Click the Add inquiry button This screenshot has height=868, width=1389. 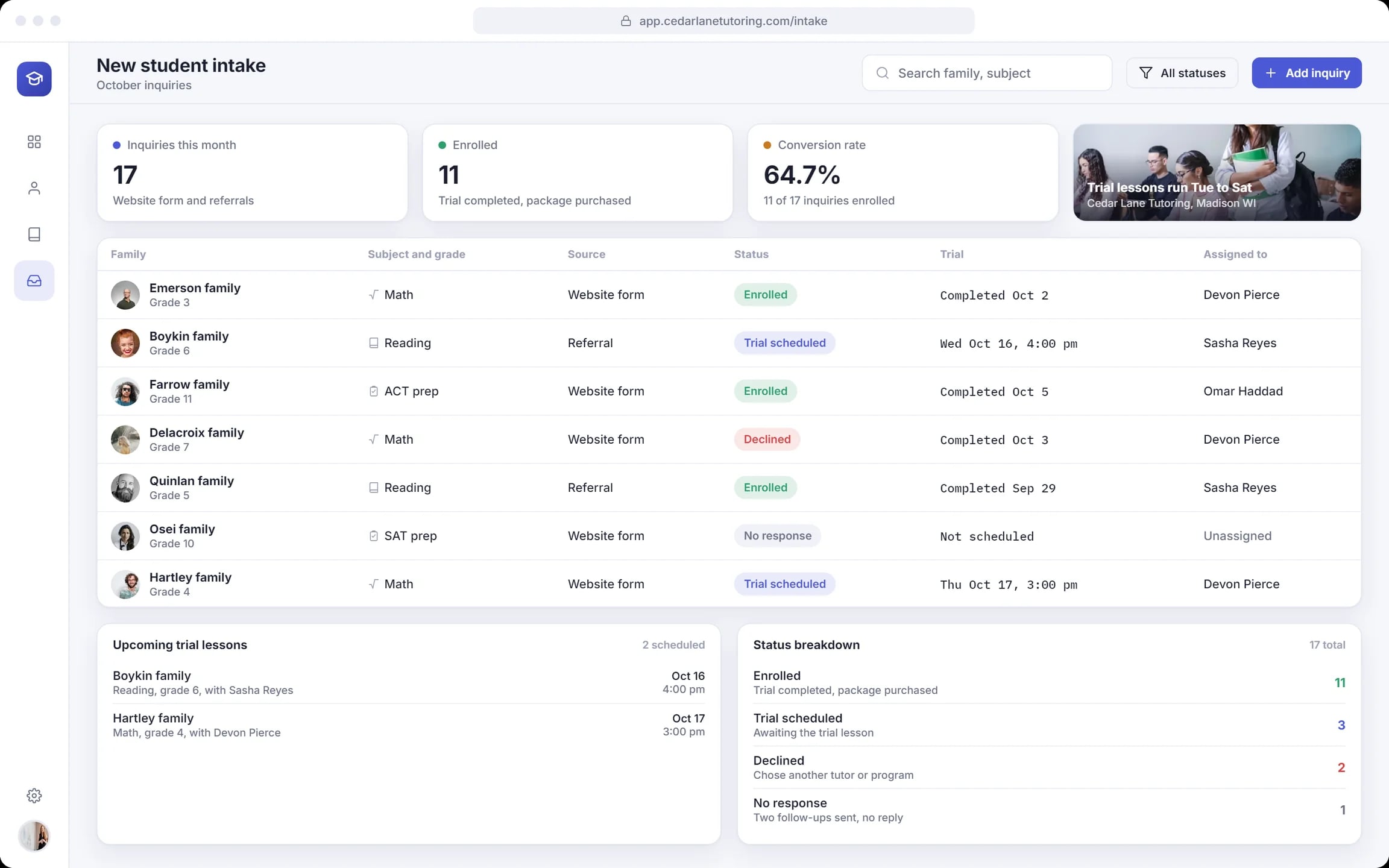(1306, 73)
